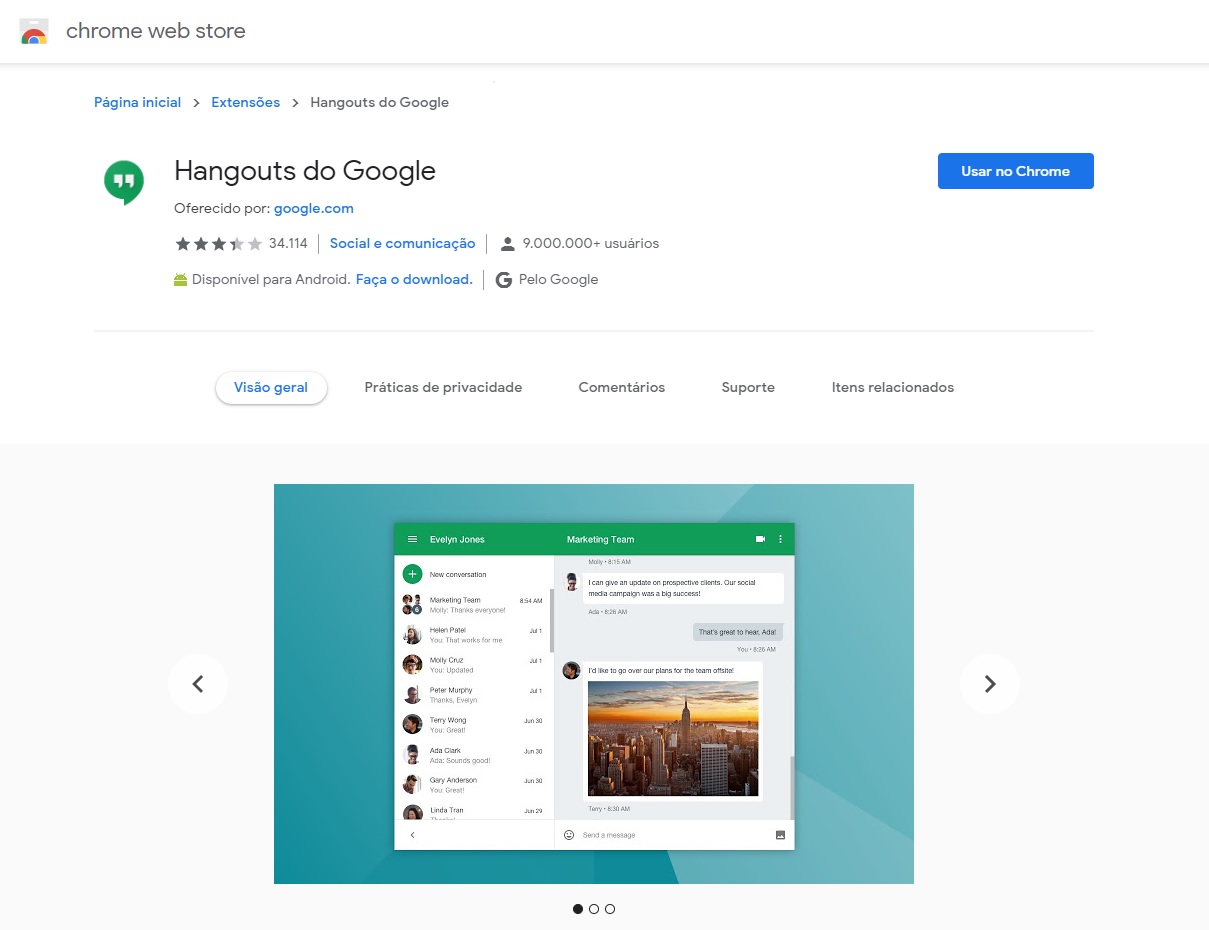Open the Social e comunicação category link
Viewport: 1209px width, 930px height.
403,243
